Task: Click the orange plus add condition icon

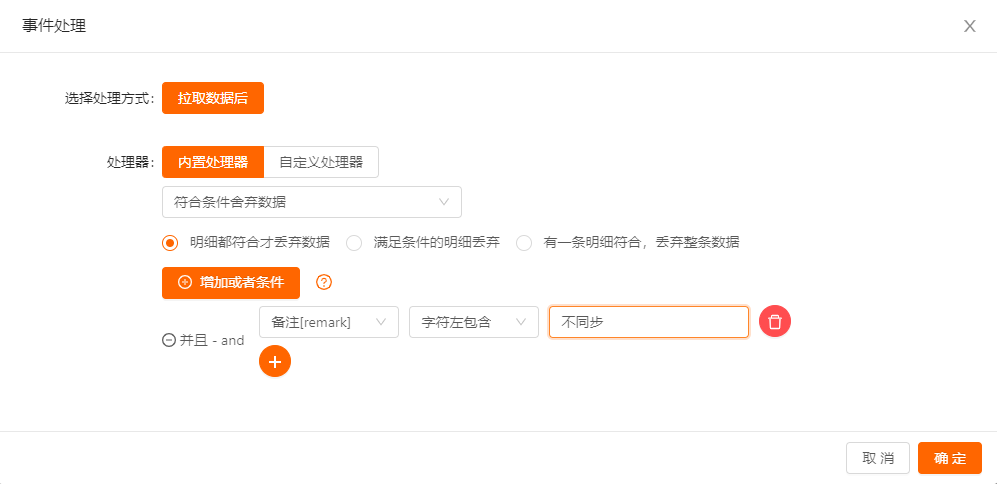Action: coord(275,361)
